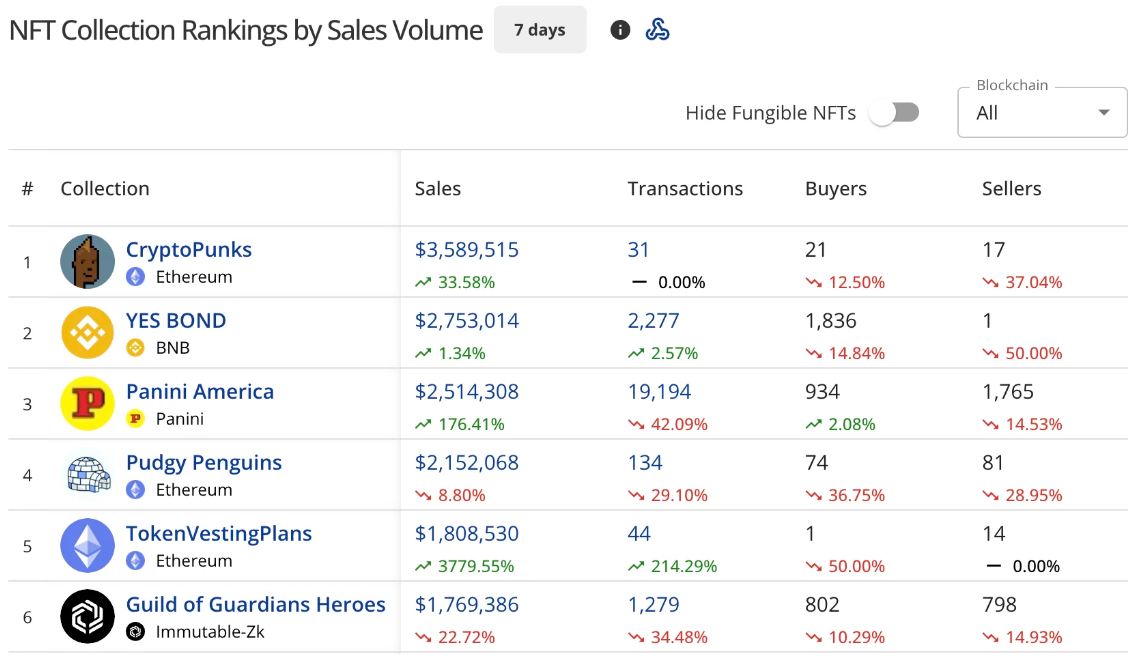The image size is (1145, 658).
Task: Click the Sellers column header
Action: [1011, 189]
